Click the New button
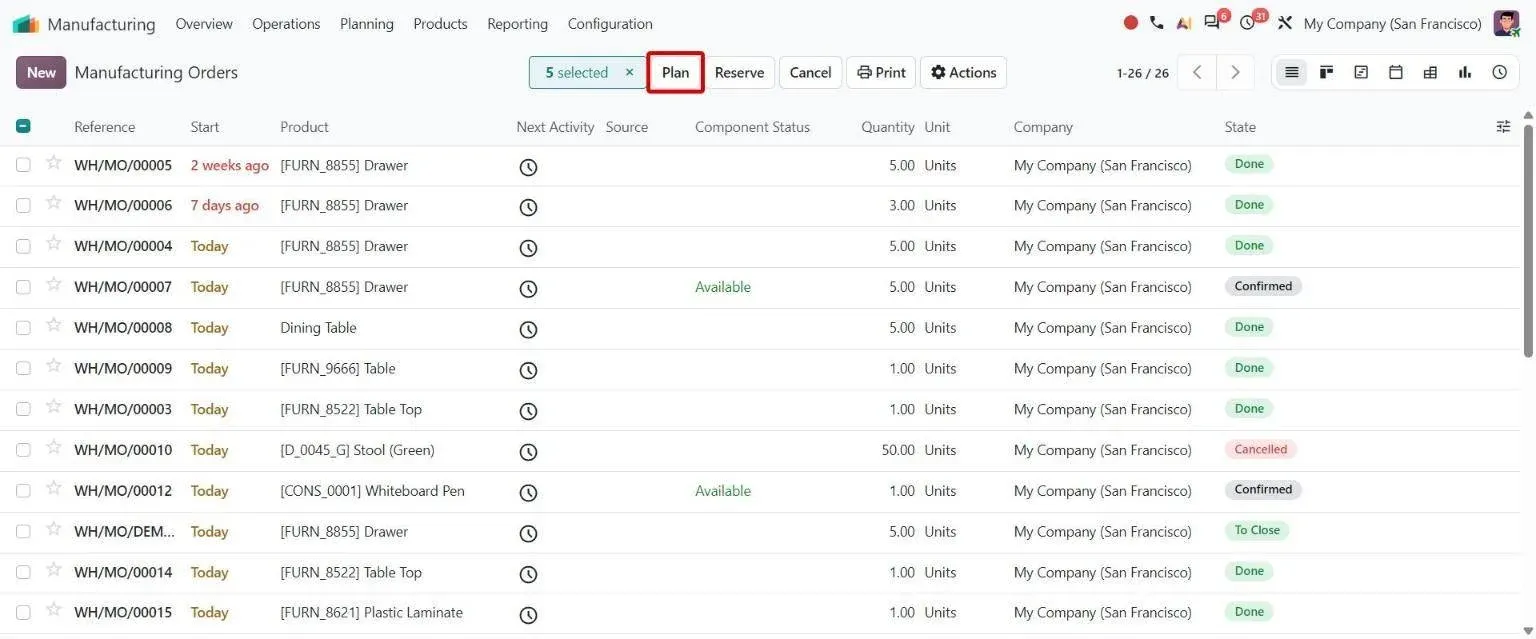 coord(41,72)
